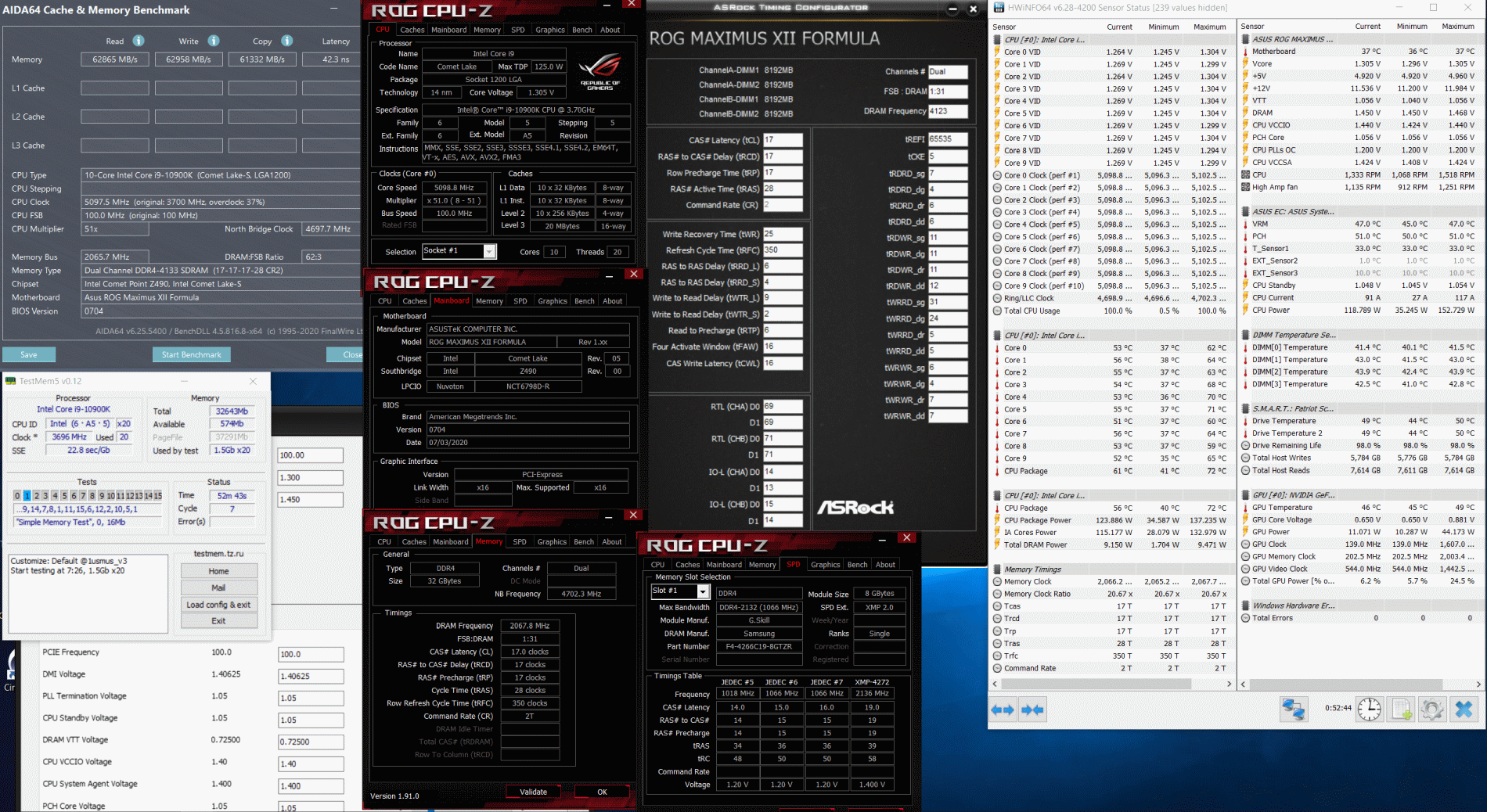Collapse the Memory Timings sensor group
This screenshot has width=1487, height=812.
(997, 569)
